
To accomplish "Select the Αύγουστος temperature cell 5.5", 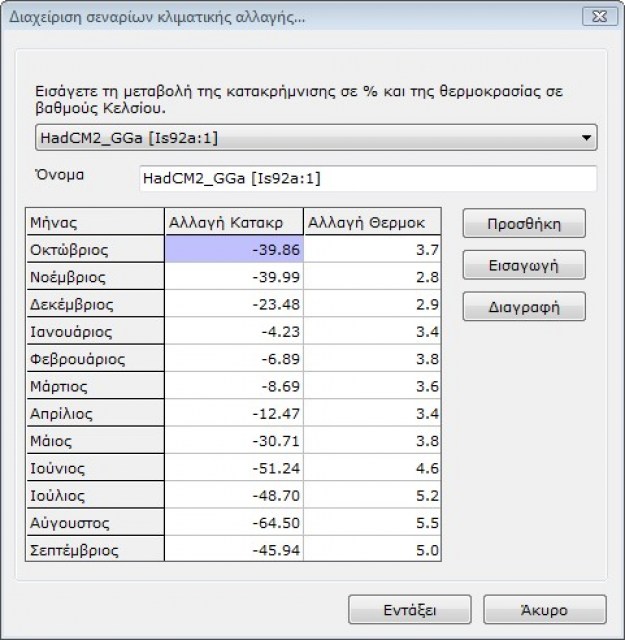I will pos(371,523).
